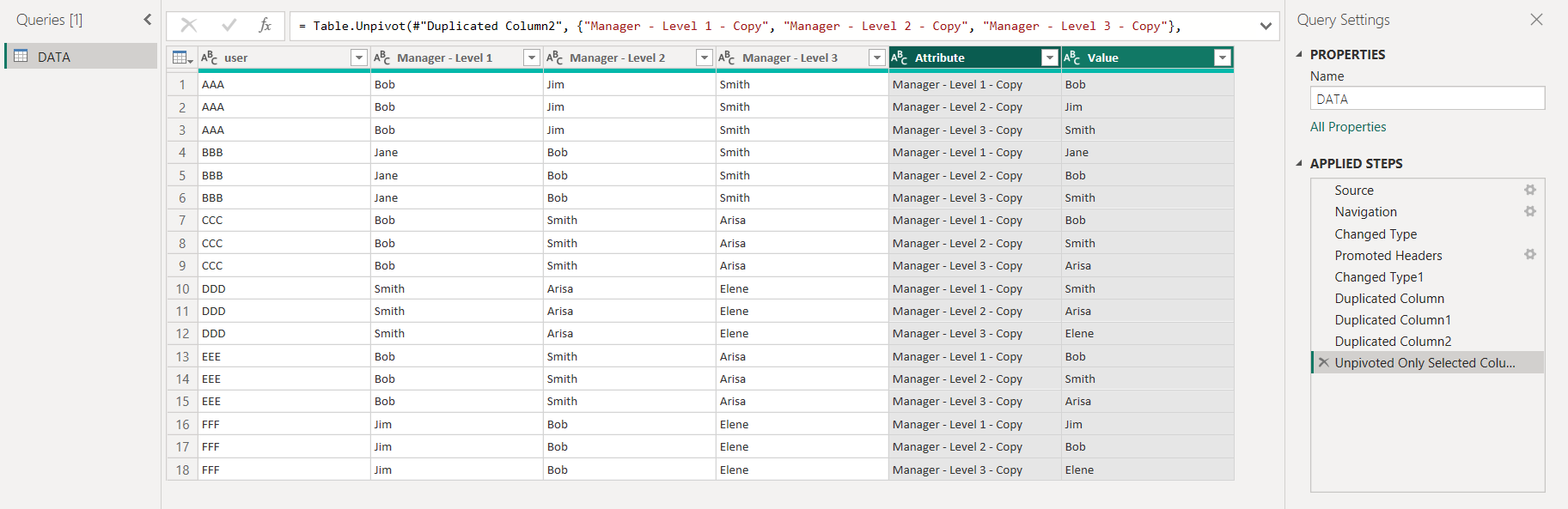Expand the formula bar with the arrow
Image resolution: width=1568 pixels, height=509 pixels.
click(x=1266, y=26)
